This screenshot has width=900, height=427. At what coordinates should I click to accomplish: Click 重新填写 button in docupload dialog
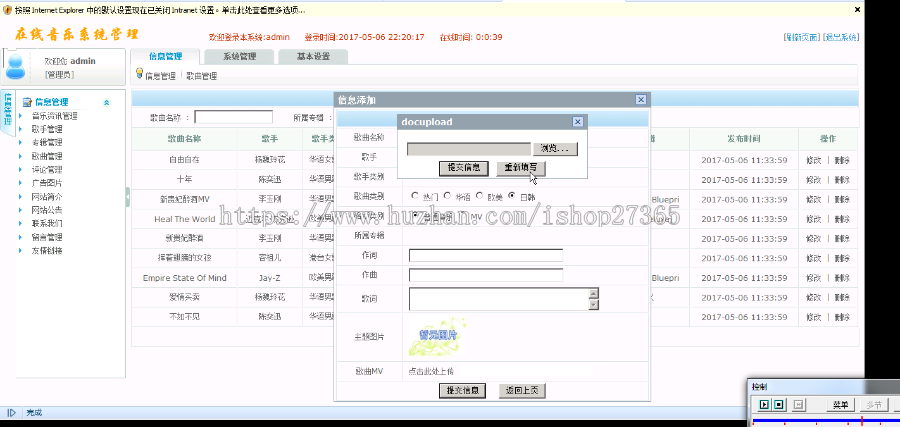pyautogui.click(x=521, y=168)
